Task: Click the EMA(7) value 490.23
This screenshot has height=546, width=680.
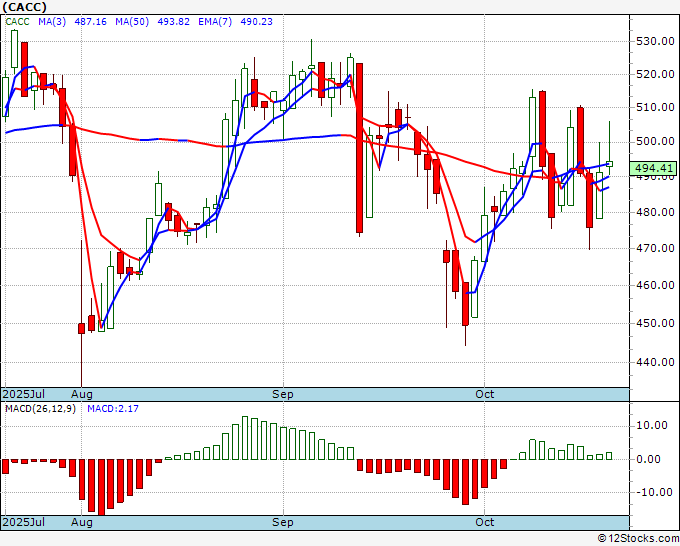Action: [256, 22]
